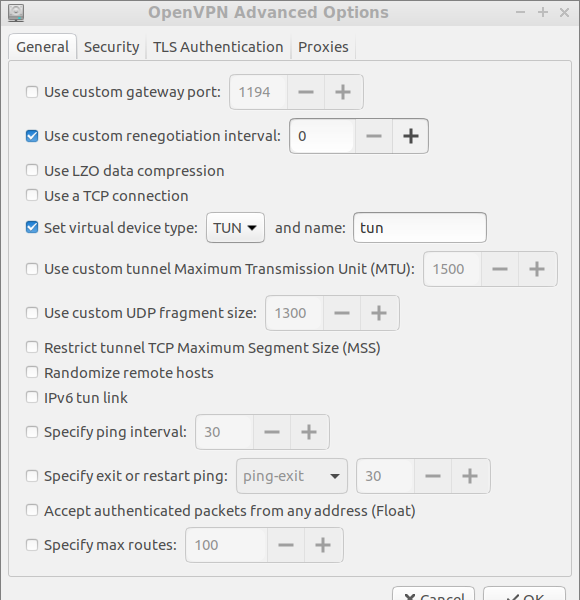Minimize the OpenVPN Advanced Options window
Image resolution: width=580 pixels, height=600 pixels.
click(x=520, y=13)
